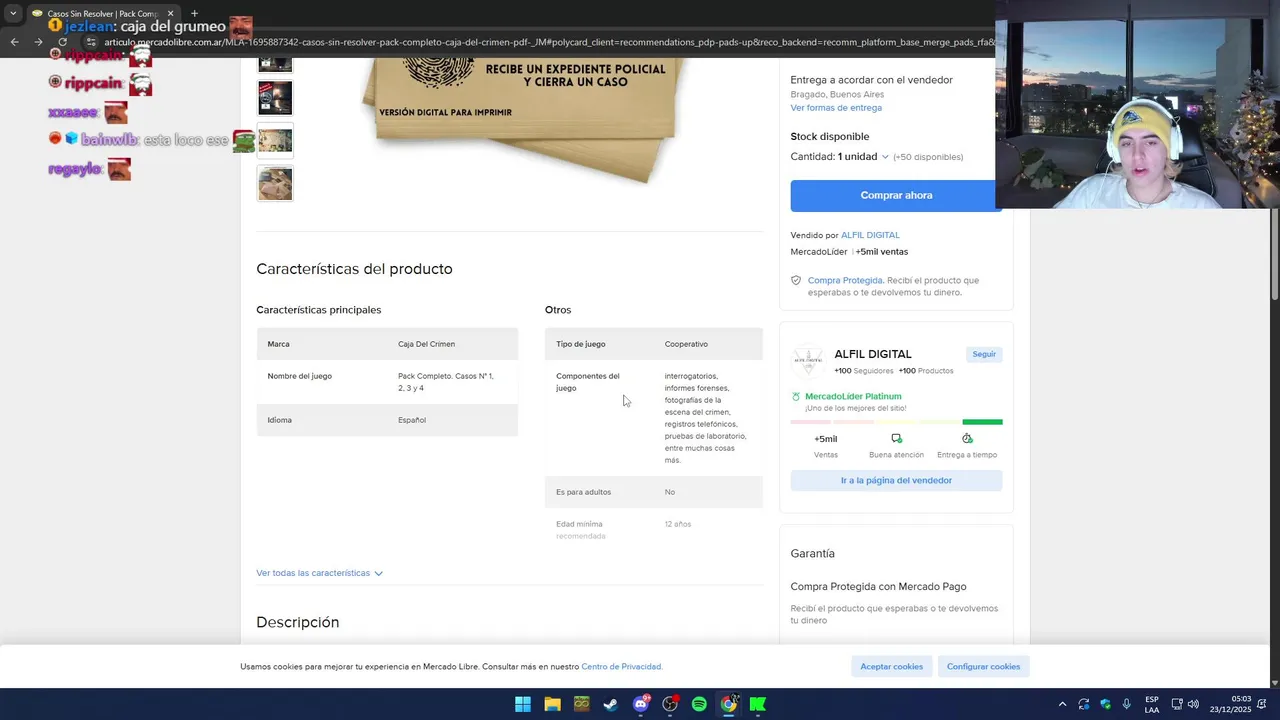Open Steam from the taskbar
This screenshot has height=720, width=1280.
611,704
